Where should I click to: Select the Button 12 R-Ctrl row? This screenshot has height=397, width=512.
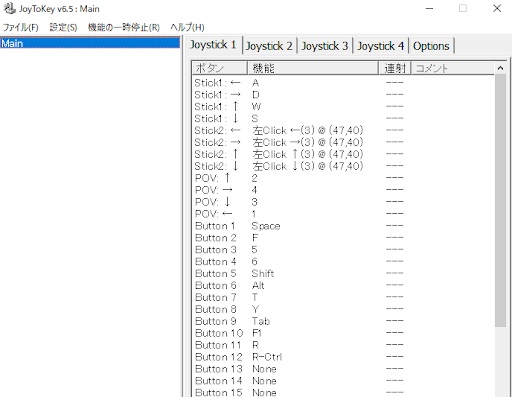(x=343, y=357)
